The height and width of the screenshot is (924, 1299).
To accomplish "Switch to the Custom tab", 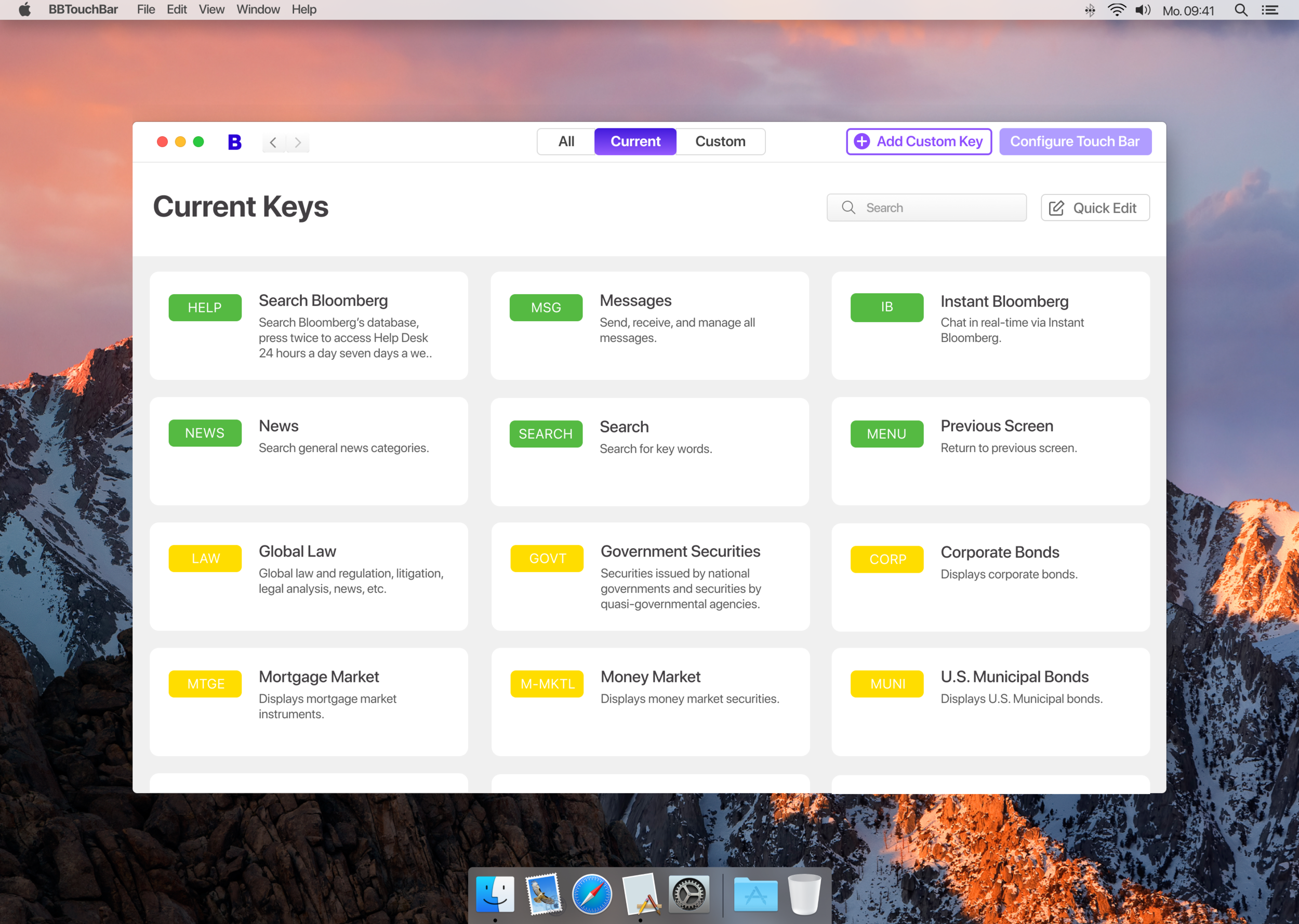I will pos(720,142).
